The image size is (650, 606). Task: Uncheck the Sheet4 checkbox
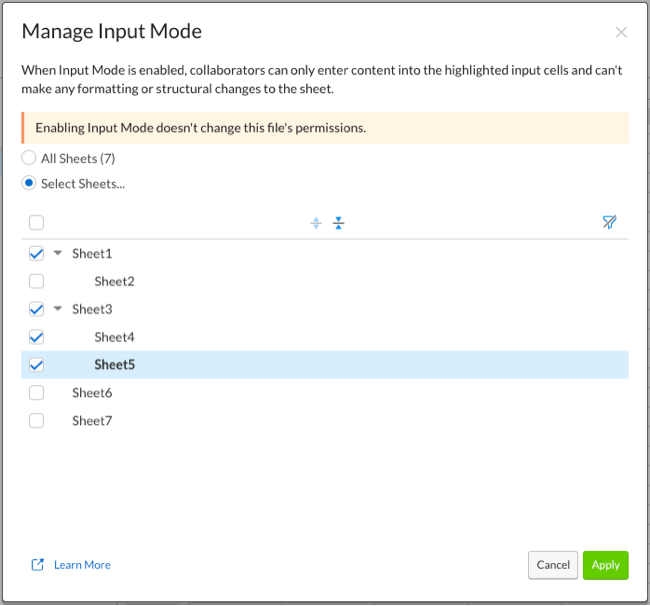coord(37,337)
